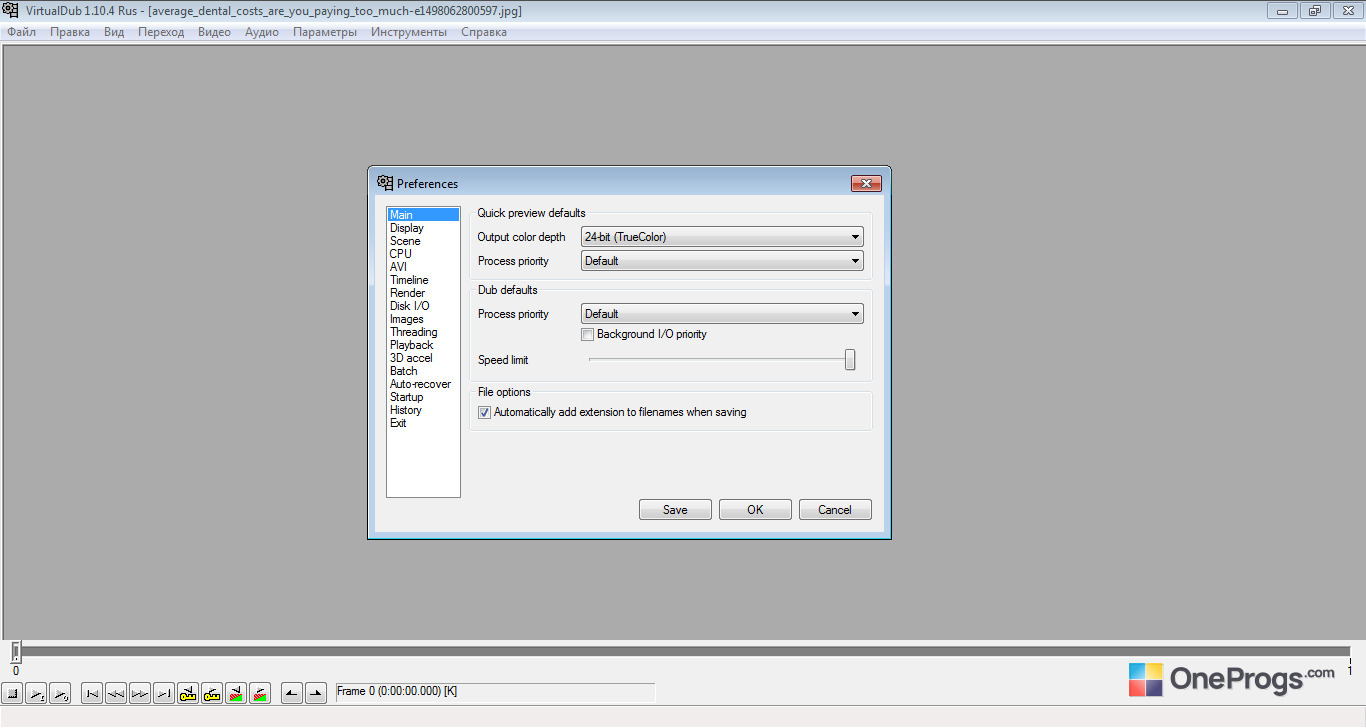1366x728 pixels.
Task: Cancel the Preferences dialog
Action: tap(835, 510)
